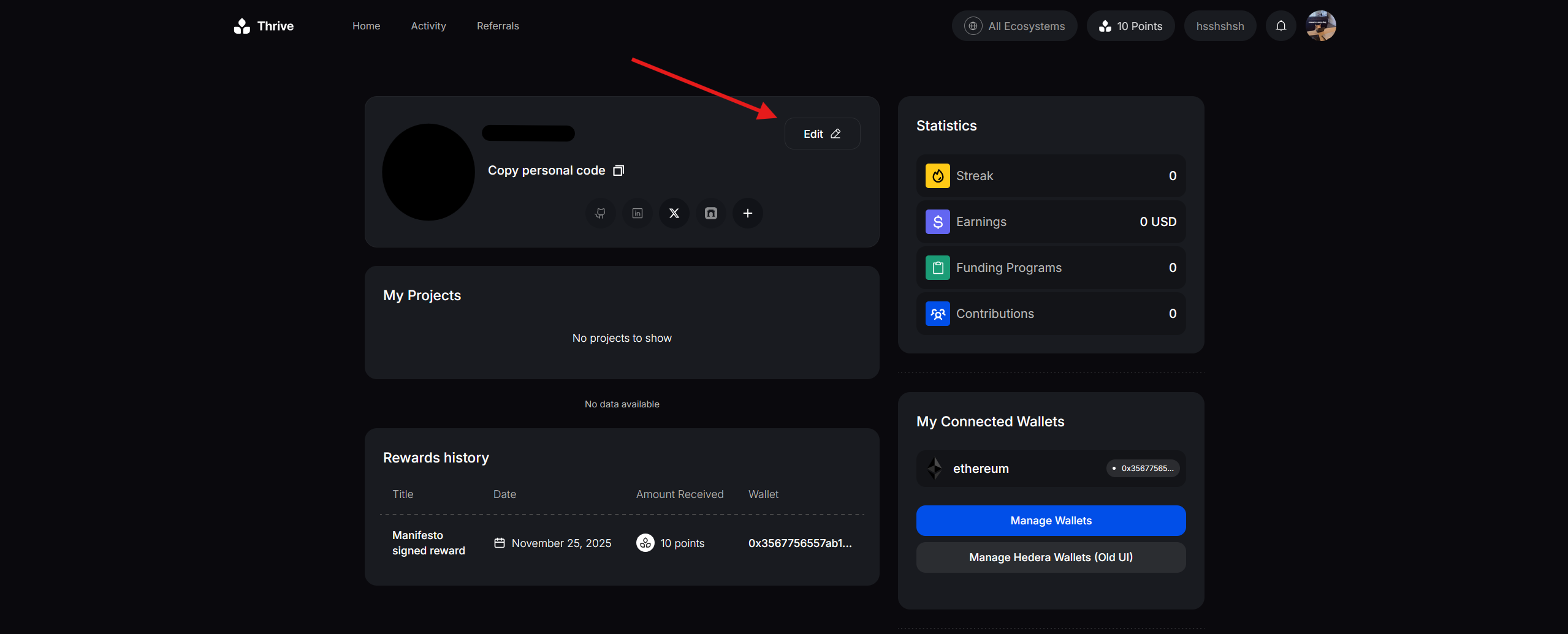
Task: Select the hsshshsh username pill
Action: (x=1220, y=26)
